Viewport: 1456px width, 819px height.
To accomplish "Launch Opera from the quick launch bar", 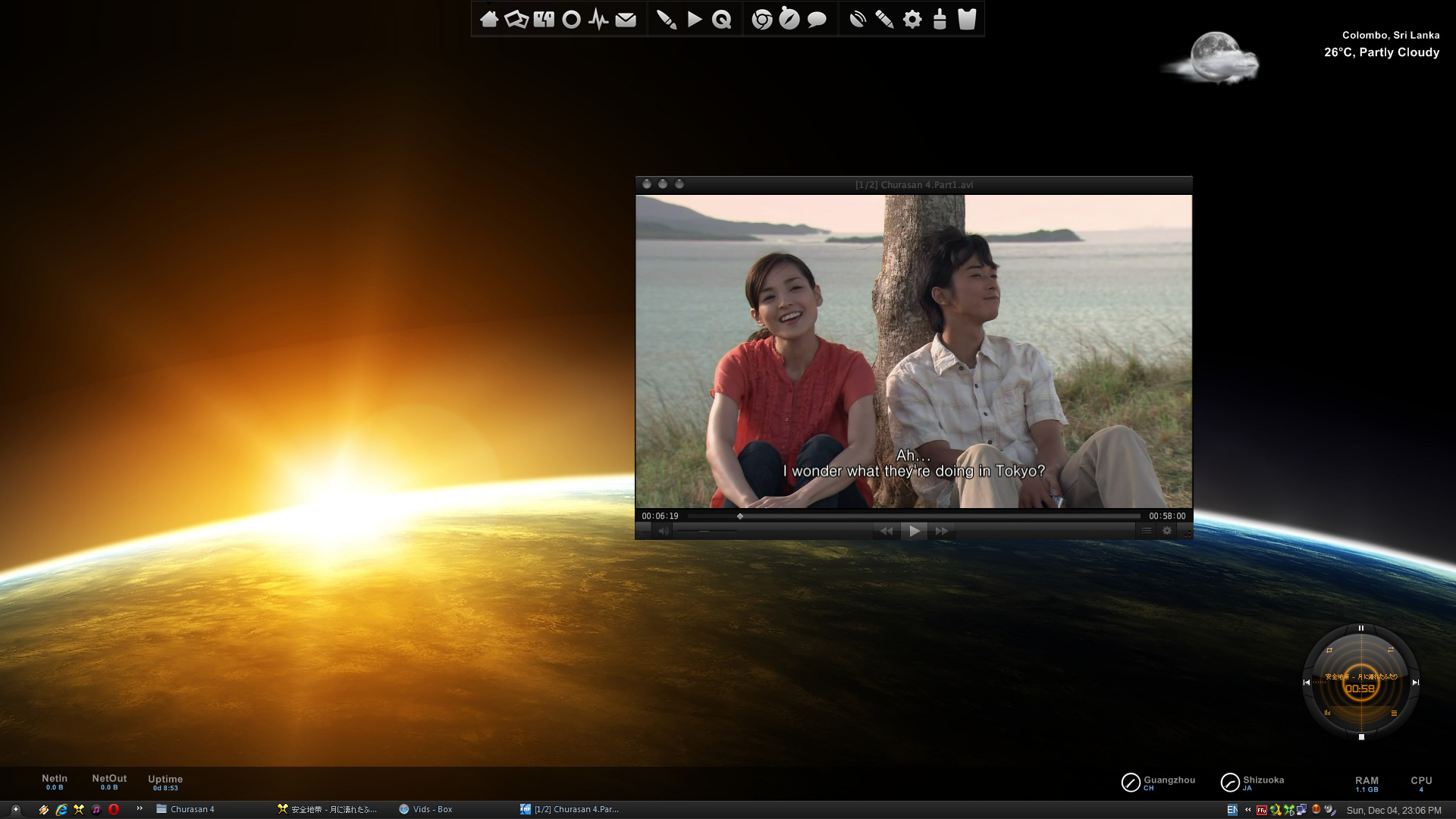I will pyautogui.click(x=114, y=809).
